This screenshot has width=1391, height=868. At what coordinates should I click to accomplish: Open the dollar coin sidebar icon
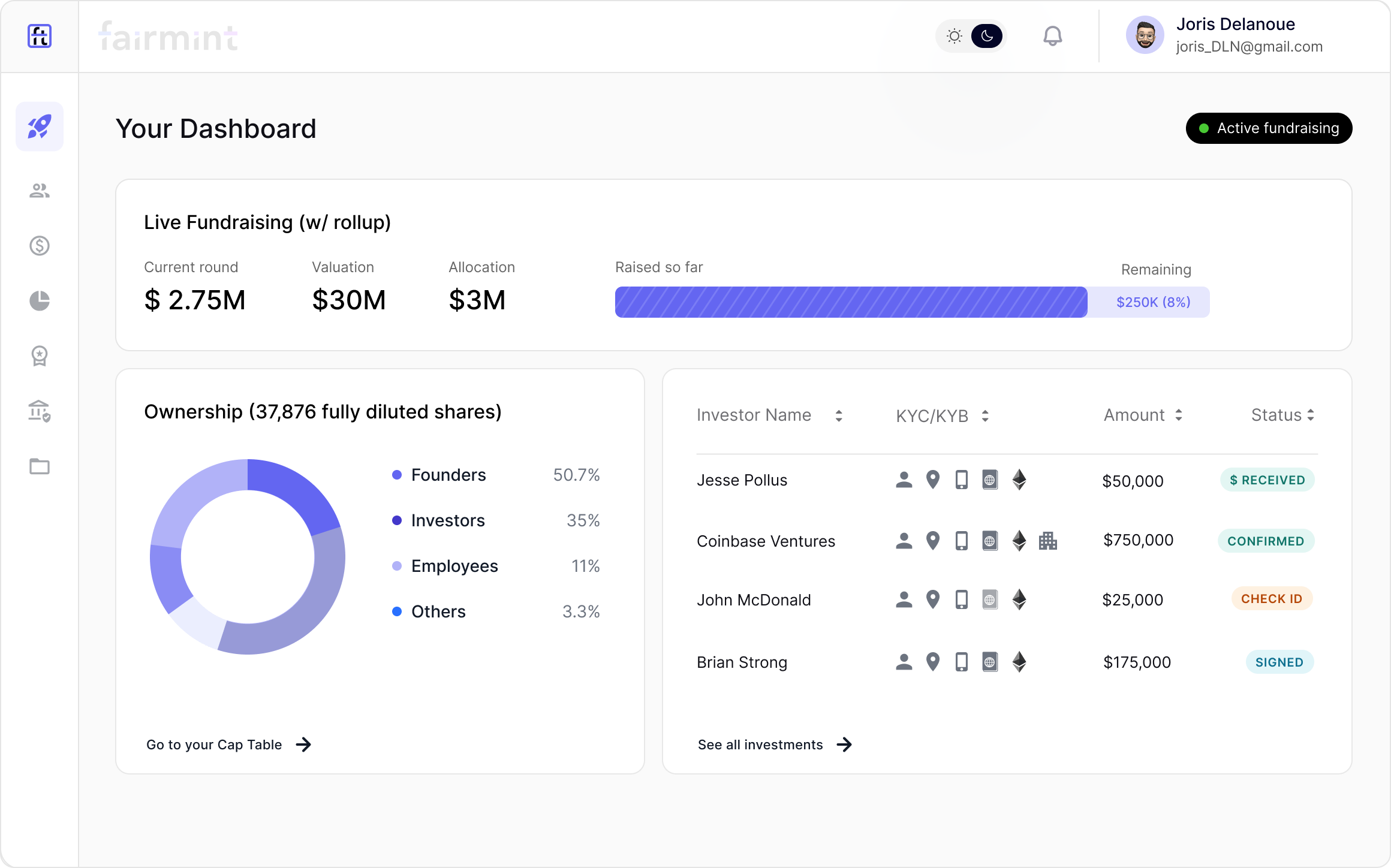tap(40, 246)
